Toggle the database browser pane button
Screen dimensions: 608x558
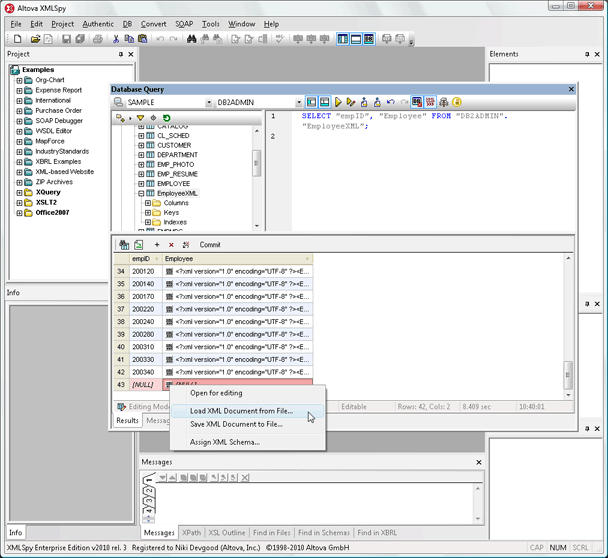[x=311, y=102]
